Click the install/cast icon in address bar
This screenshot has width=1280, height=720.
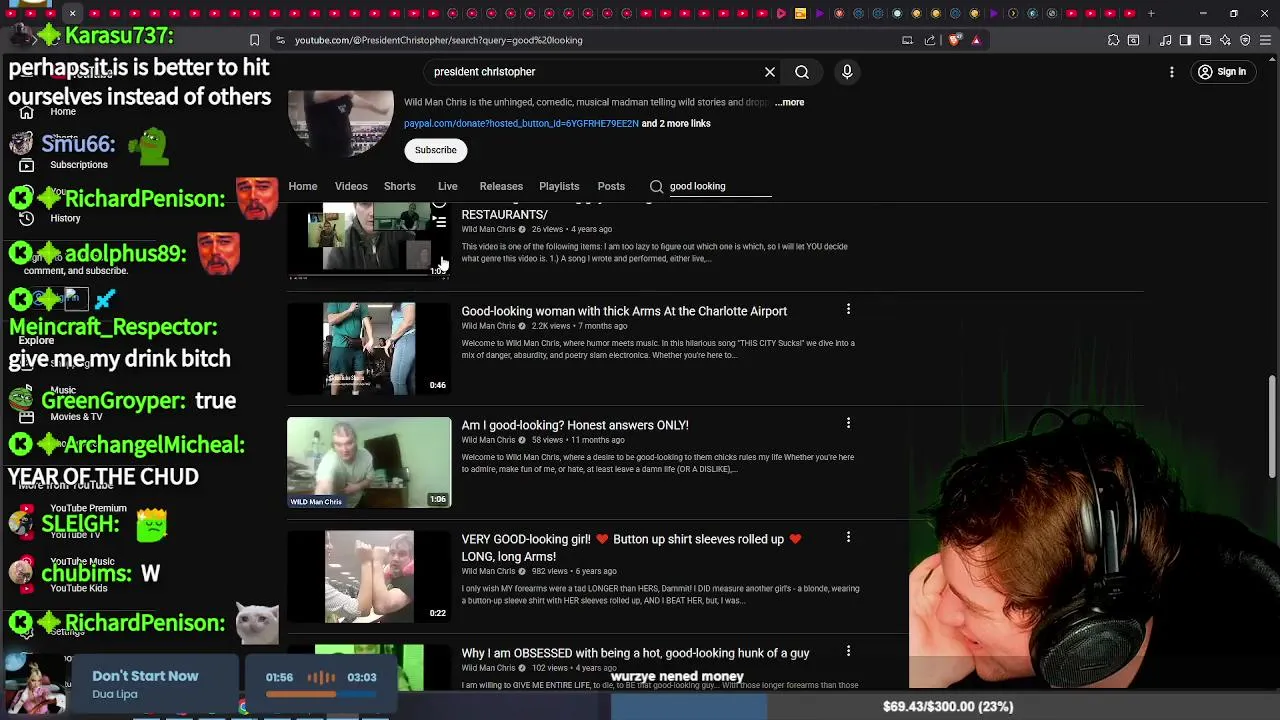[907, 40]
